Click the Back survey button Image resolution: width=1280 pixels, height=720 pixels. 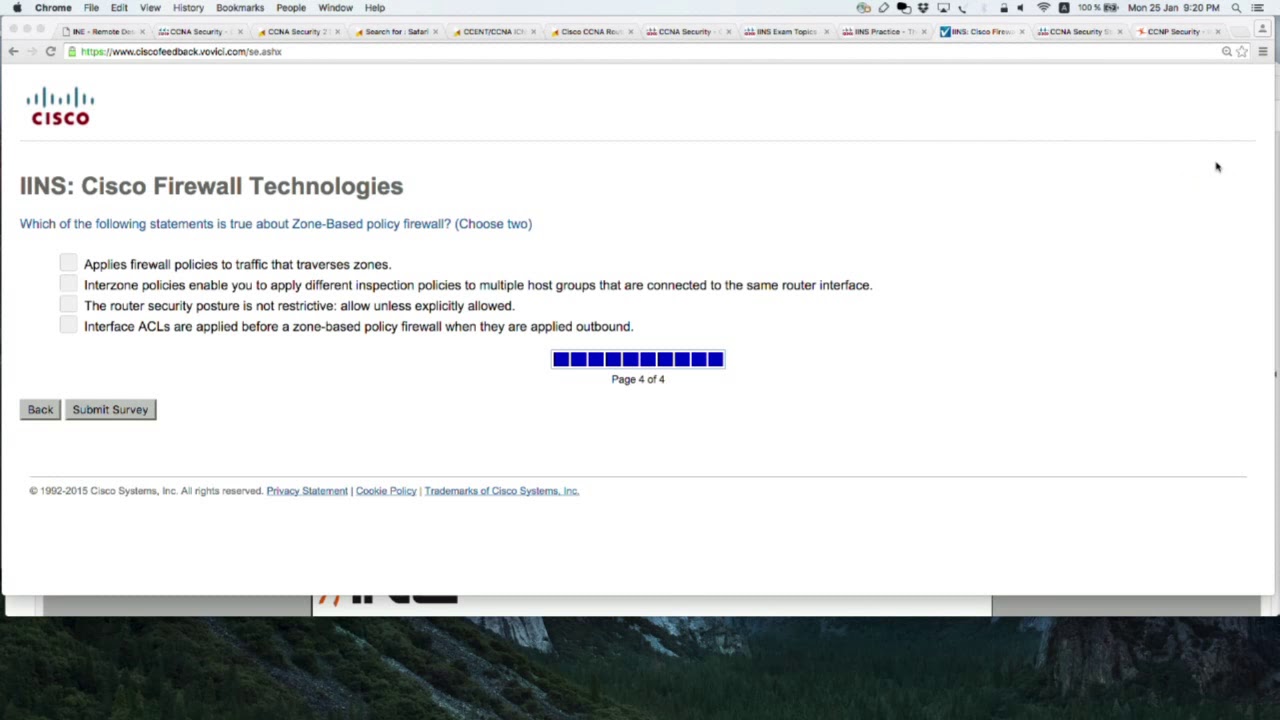pos(40,409)
